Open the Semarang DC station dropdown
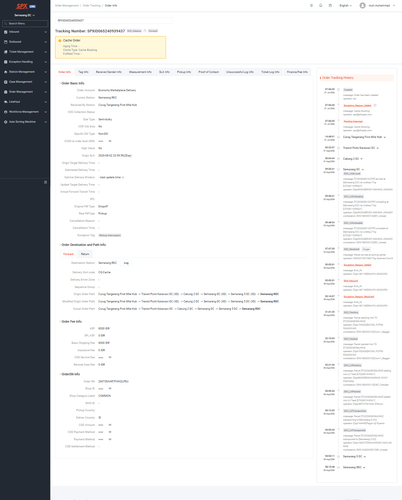This screenshot has width=402, height=500. [25, 15]
